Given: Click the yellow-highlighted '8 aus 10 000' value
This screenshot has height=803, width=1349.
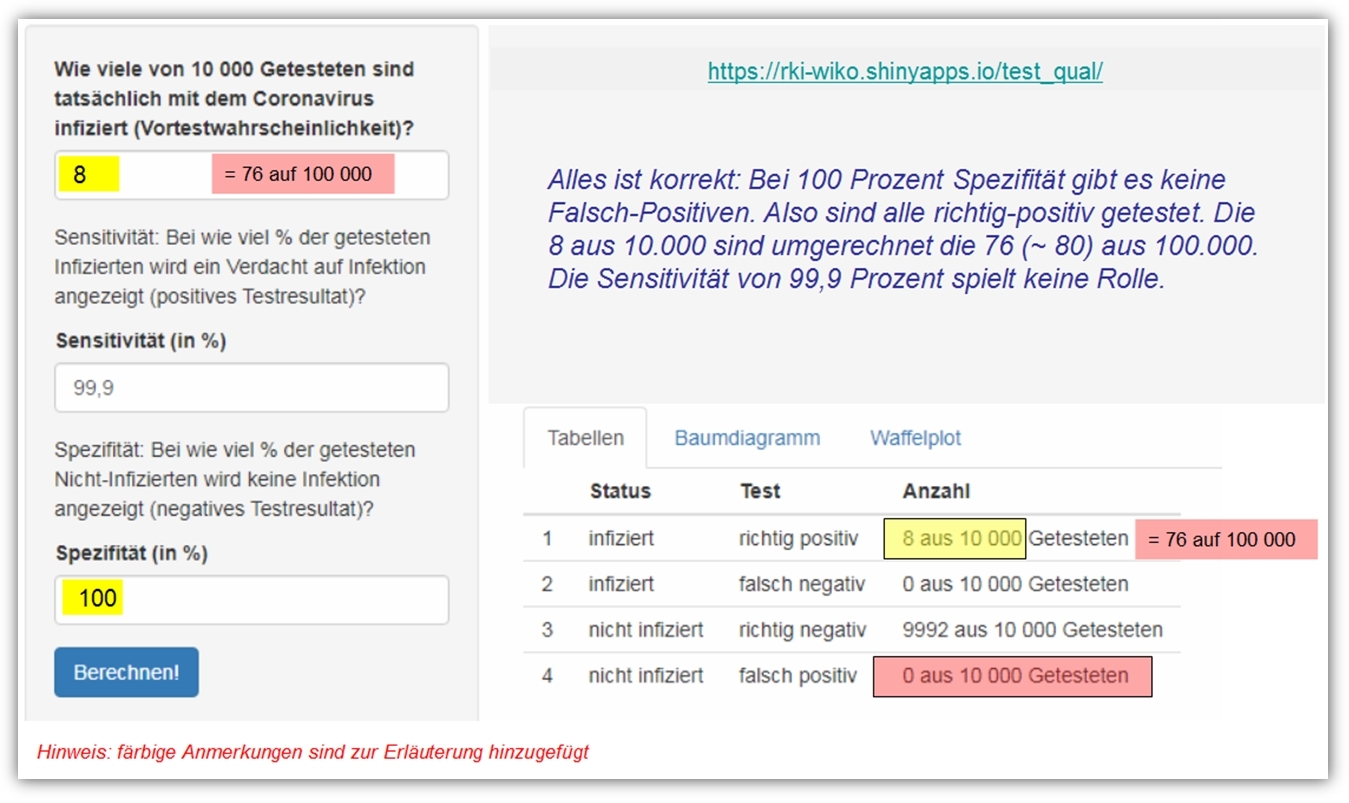Looking at the screenshot, I should point(955,539).
